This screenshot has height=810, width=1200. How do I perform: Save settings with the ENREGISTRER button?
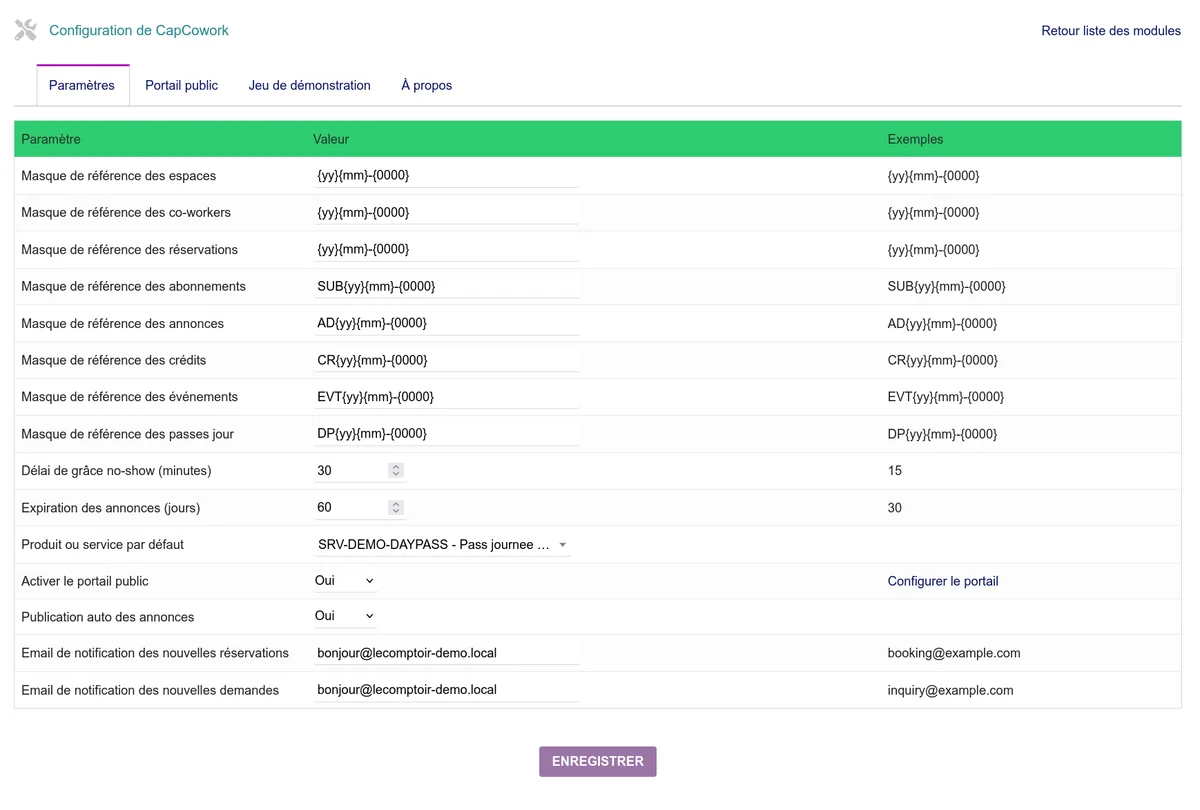tap(598, 761)
